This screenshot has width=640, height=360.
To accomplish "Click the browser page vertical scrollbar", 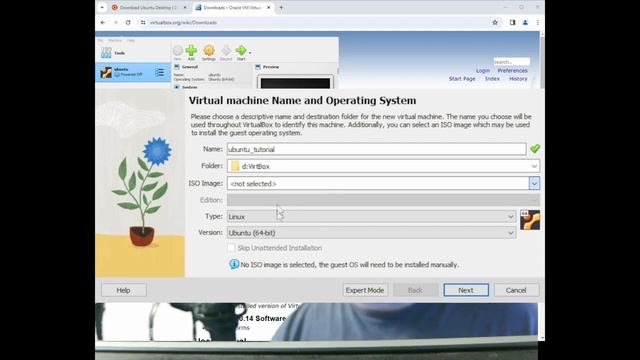I will (x=542, y=61).
